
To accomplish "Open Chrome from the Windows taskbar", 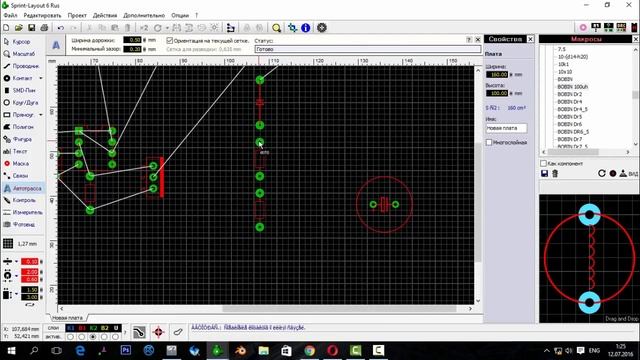I will click(309, 350).
